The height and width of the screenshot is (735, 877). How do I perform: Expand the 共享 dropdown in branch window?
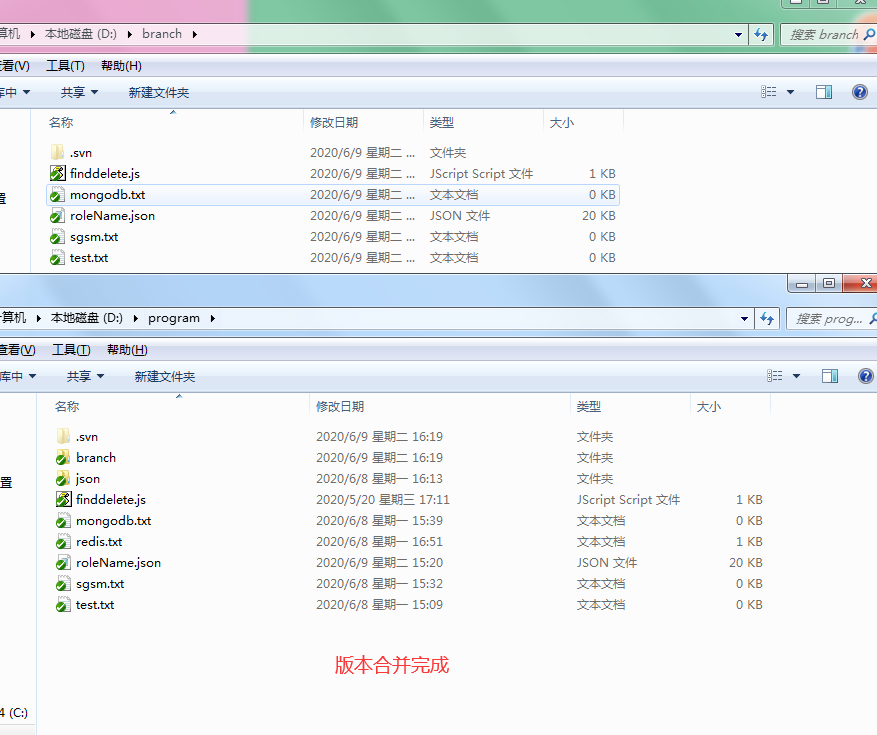(79, 92)
